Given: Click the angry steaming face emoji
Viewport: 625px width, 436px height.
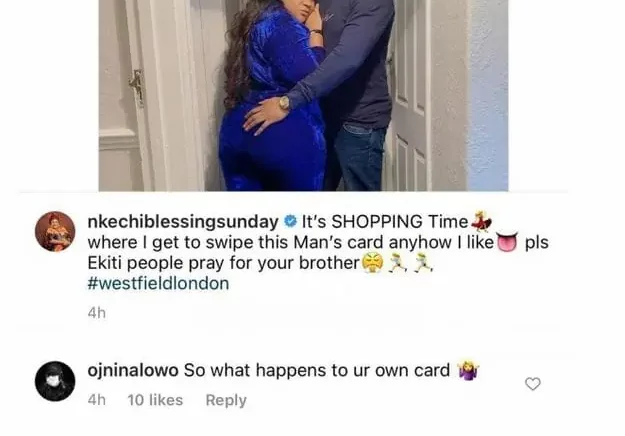Looking at the screenshot, I should pyautogui.click(x=372, y=263).
